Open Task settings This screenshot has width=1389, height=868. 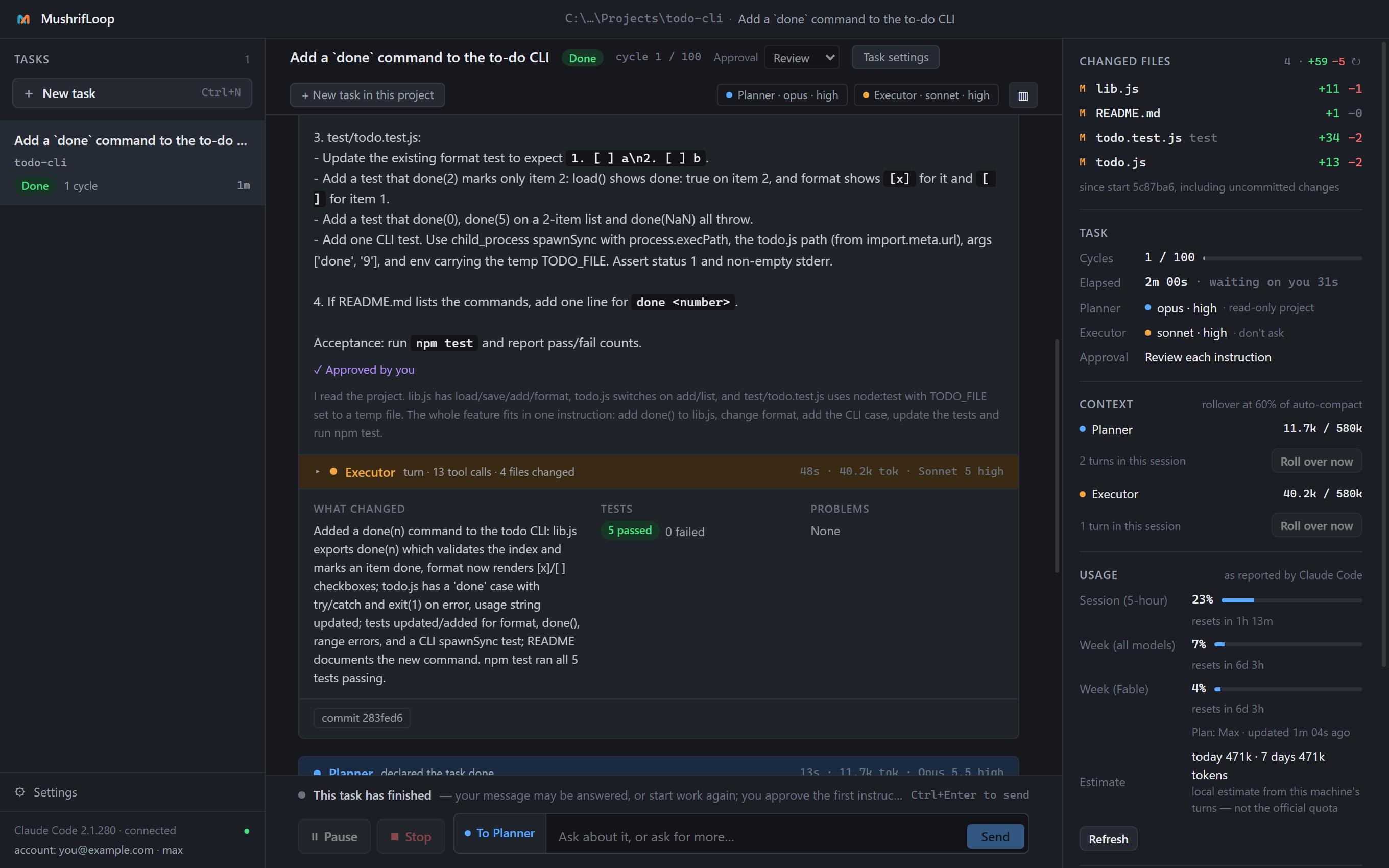click(895, 57)
